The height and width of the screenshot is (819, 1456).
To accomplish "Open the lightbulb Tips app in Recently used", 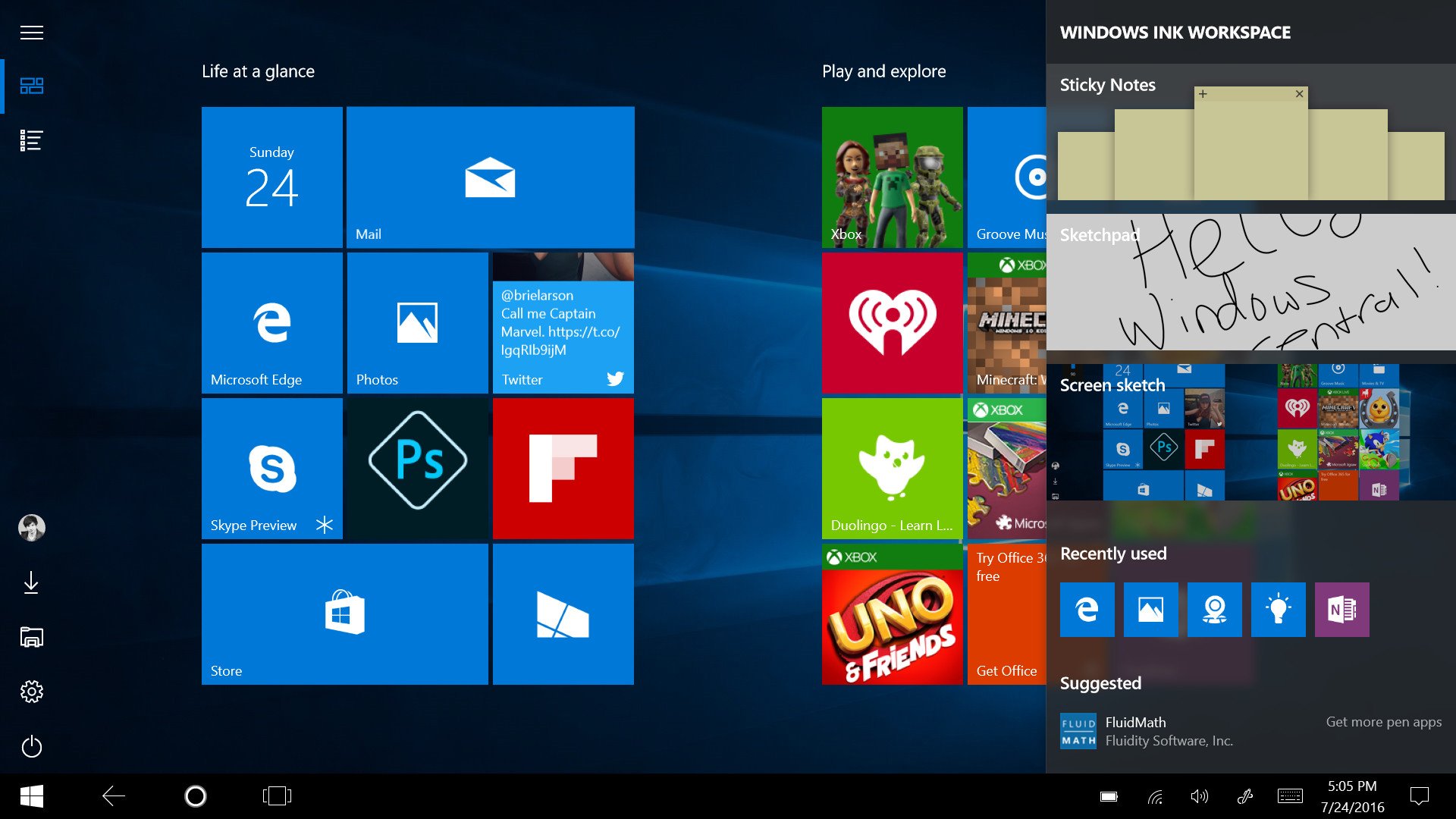I will click(1279, 610).
